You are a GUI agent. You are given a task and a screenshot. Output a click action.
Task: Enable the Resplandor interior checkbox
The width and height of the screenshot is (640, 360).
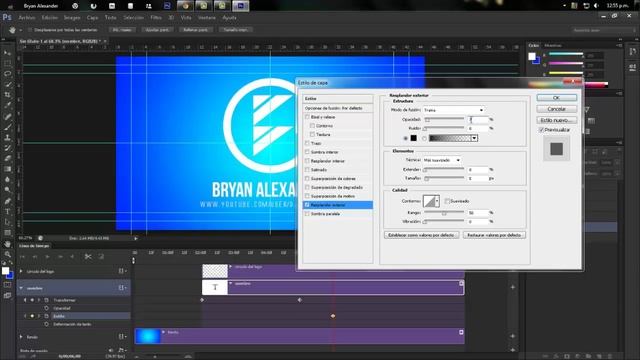307,161
